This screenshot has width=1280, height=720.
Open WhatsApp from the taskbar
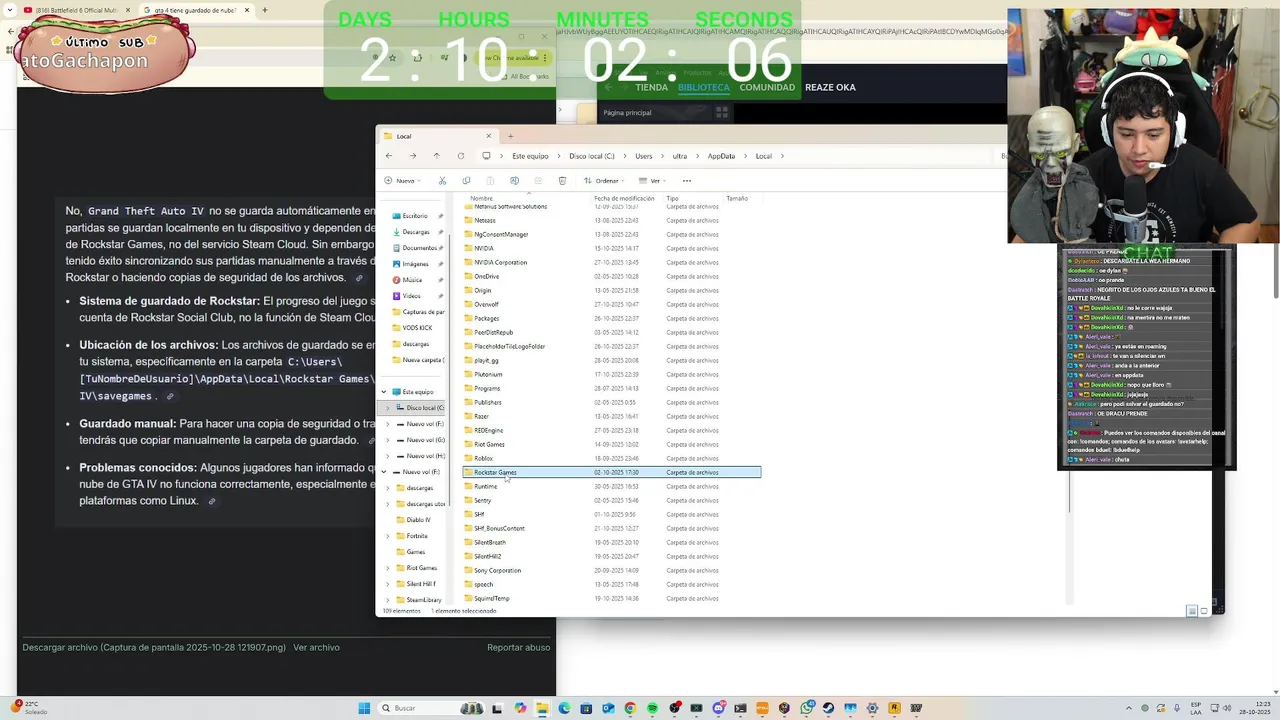(806, 708)
